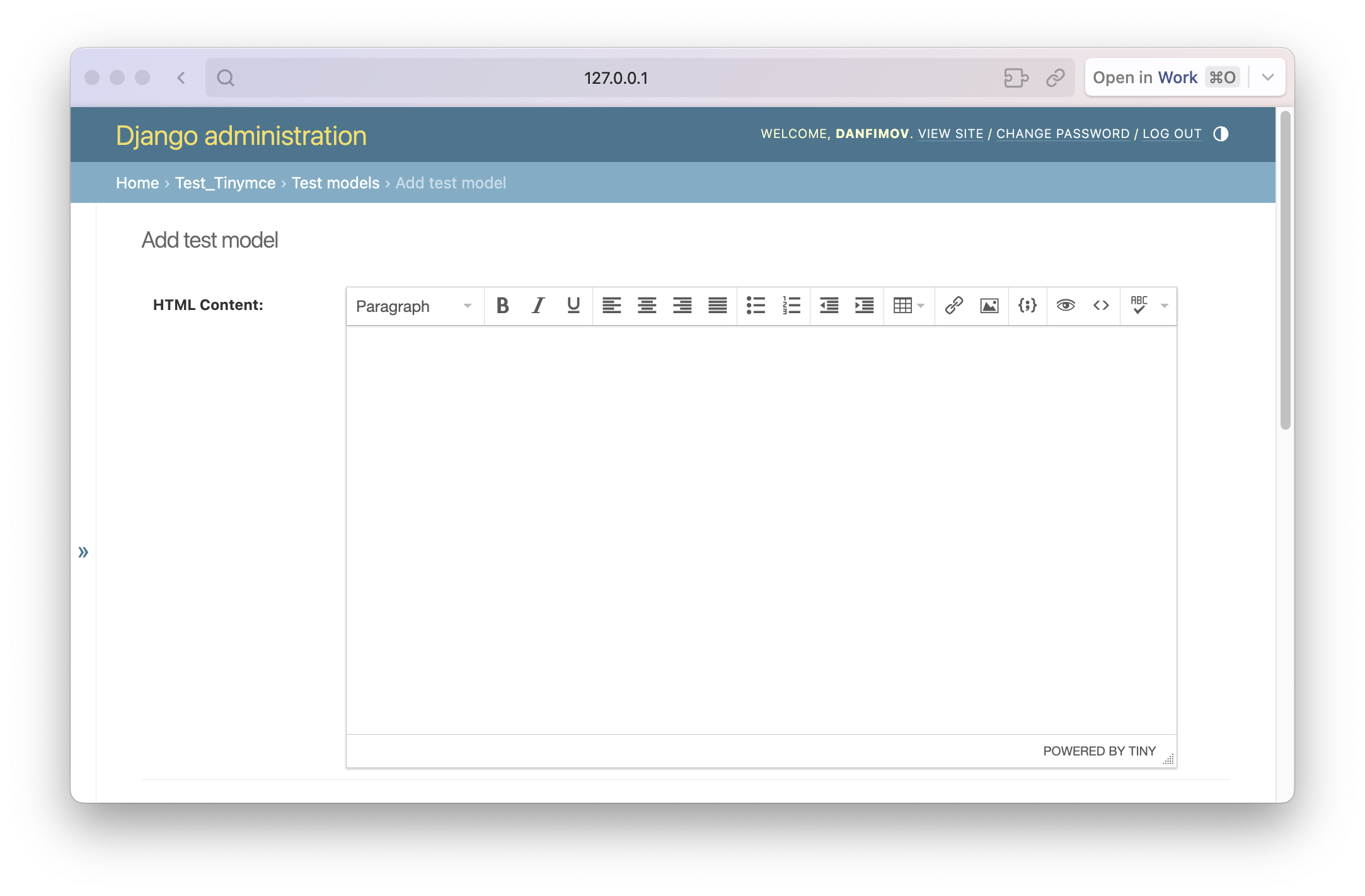Underline the selected text
The height and width of the screenshot is (896, 1365).
point(573,306)
